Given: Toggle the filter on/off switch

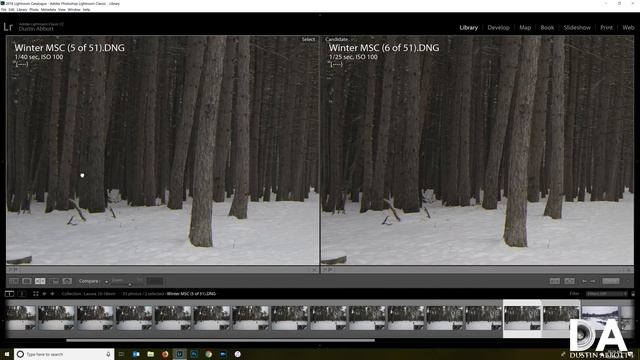Looking at the screenshot, I should pos(633,294).
